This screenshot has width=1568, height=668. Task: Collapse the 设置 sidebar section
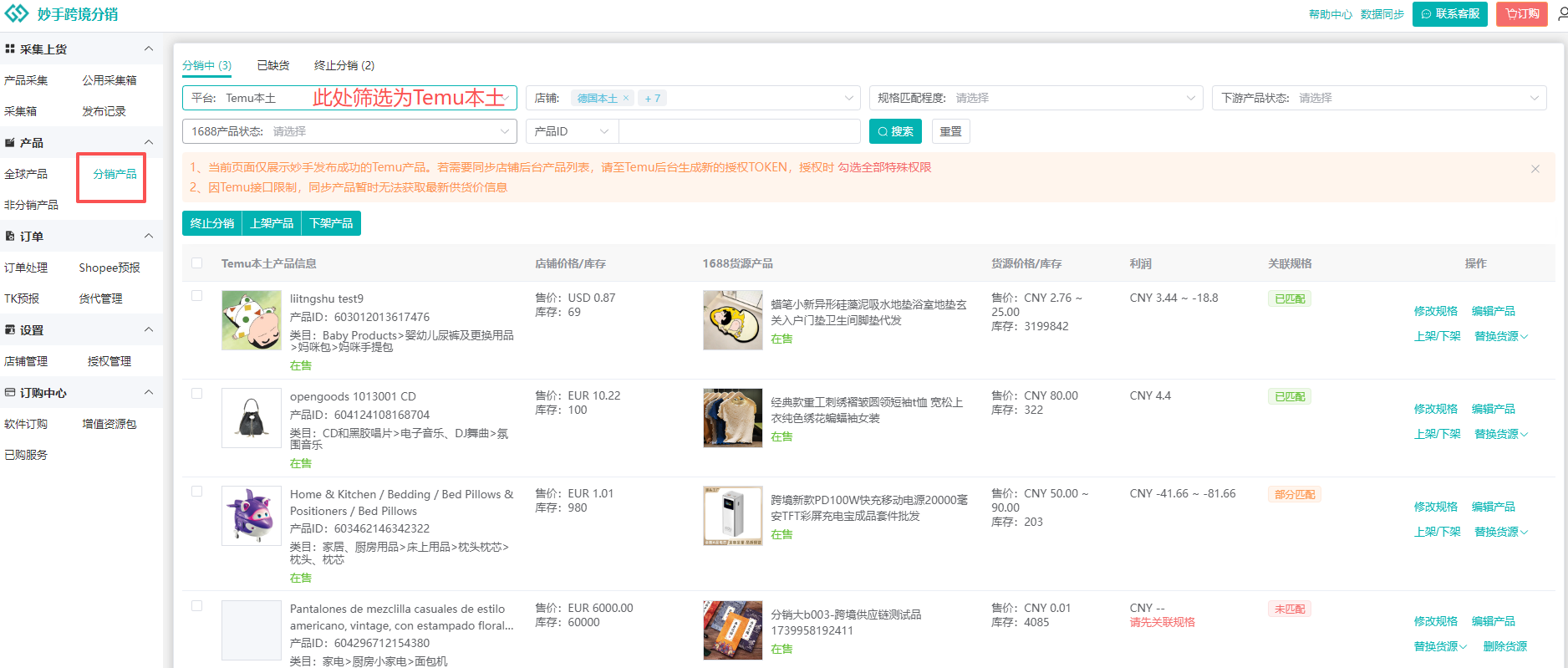tap(149, 329)
